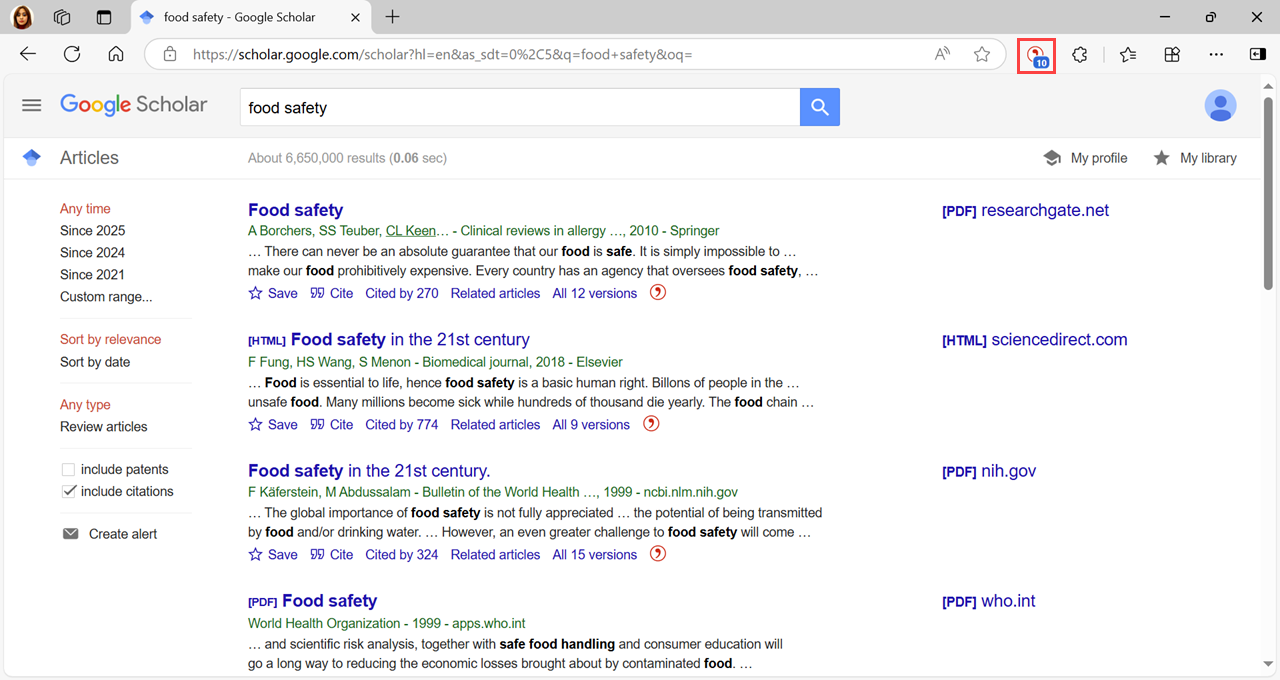Click the star icon to favorite this page

[x=982, y=55]
